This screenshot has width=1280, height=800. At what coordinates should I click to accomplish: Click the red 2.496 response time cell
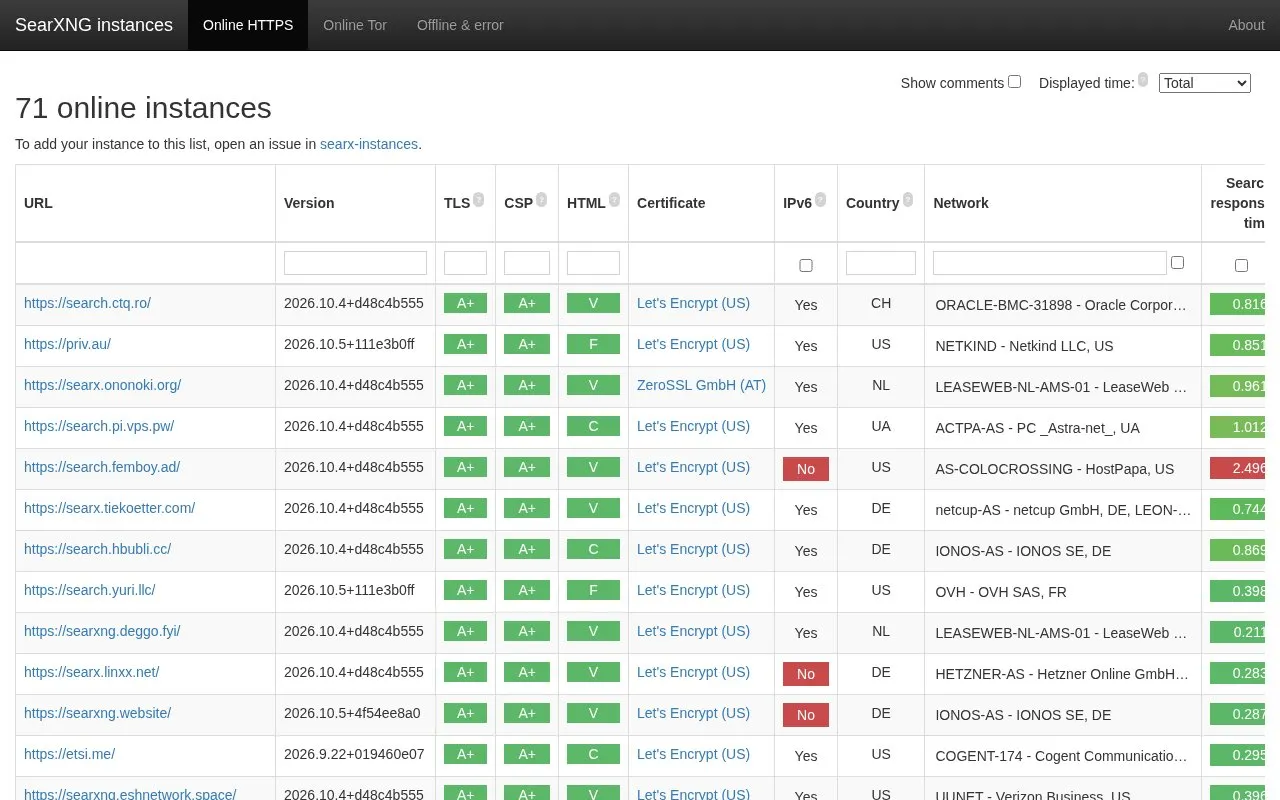click(x=1238, y=468)
